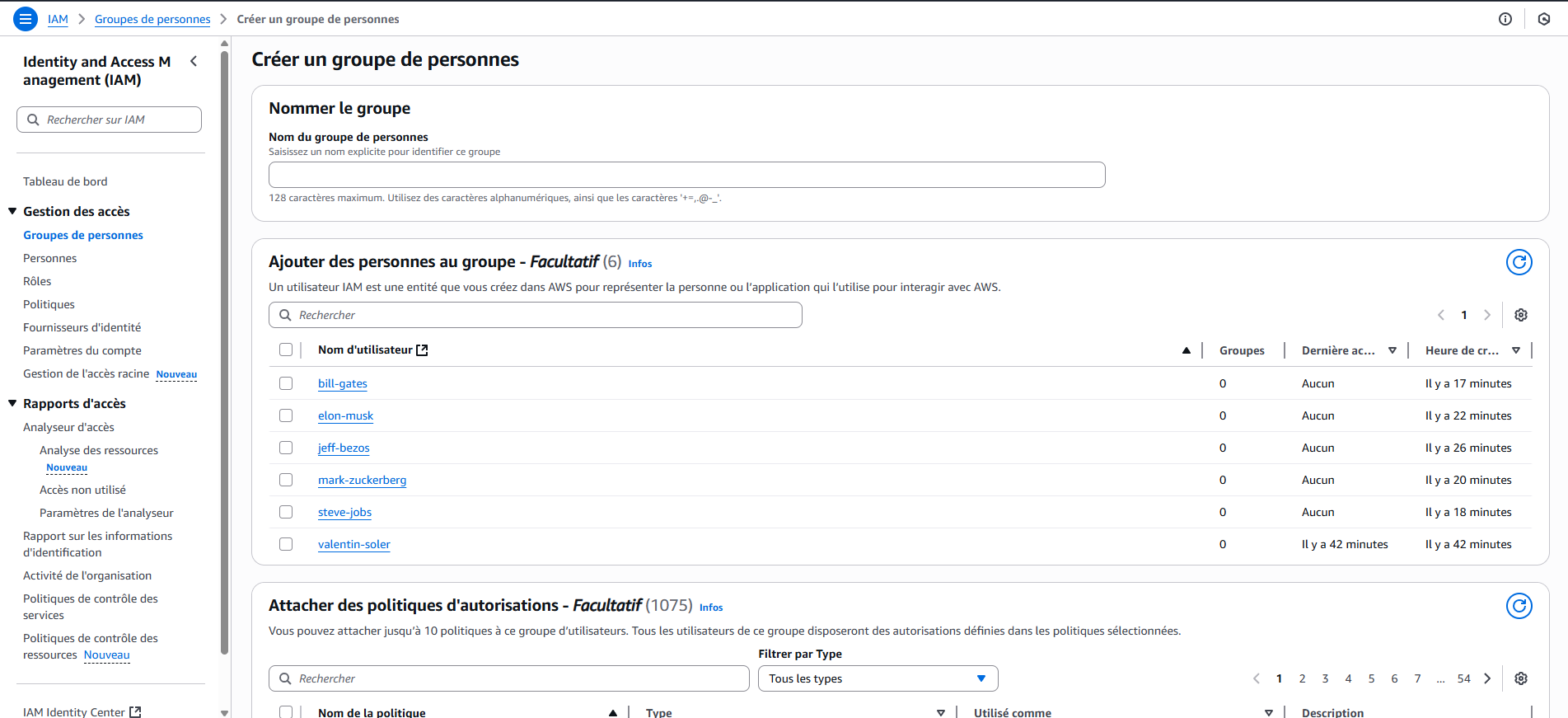1568x718 pixels.
Task: Open users list via external link icon
Action: (422, 350)
